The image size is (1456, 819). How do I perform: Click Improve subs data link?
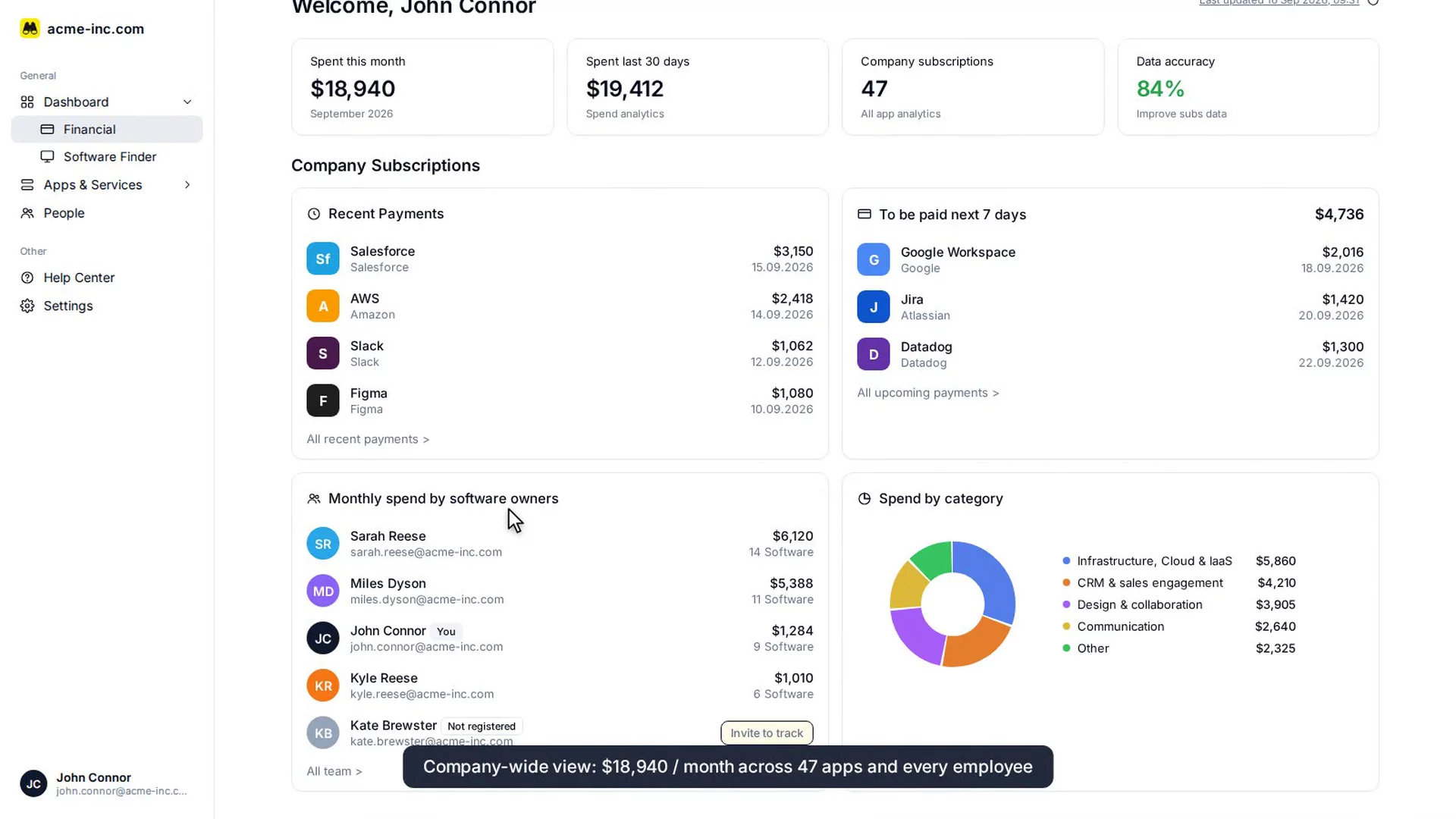[1181, 114]
